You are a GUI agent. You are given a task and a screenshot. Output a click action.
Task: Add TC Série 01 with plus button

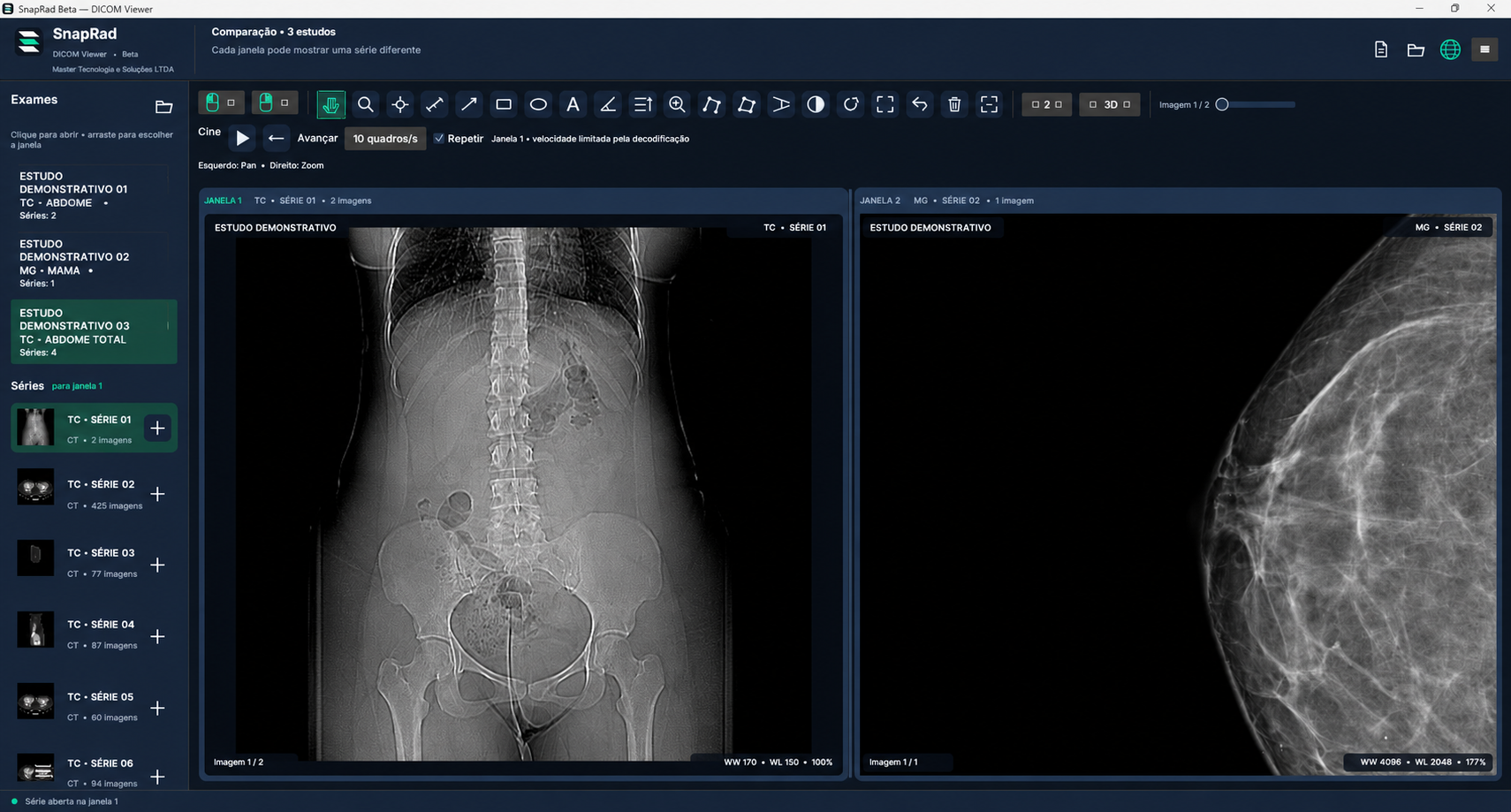pyautogui.click(x=157, y=429)
